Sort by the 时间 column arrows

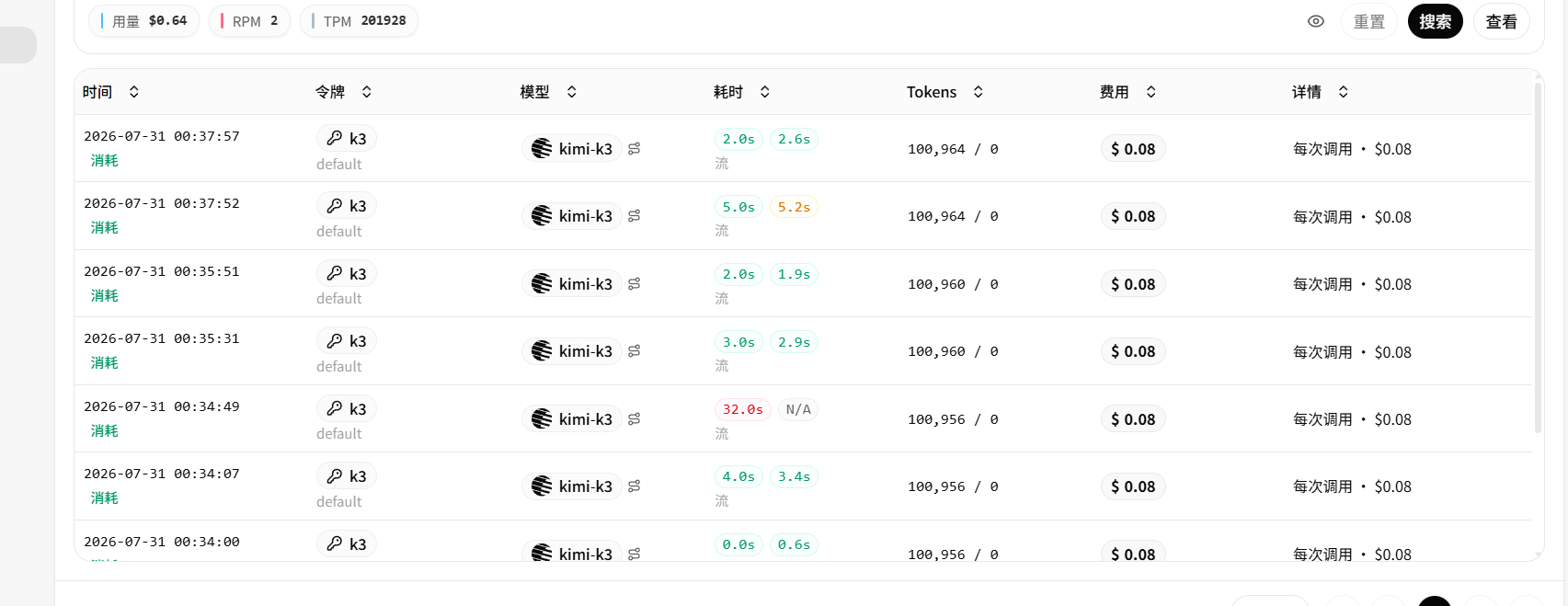point(134,92)
